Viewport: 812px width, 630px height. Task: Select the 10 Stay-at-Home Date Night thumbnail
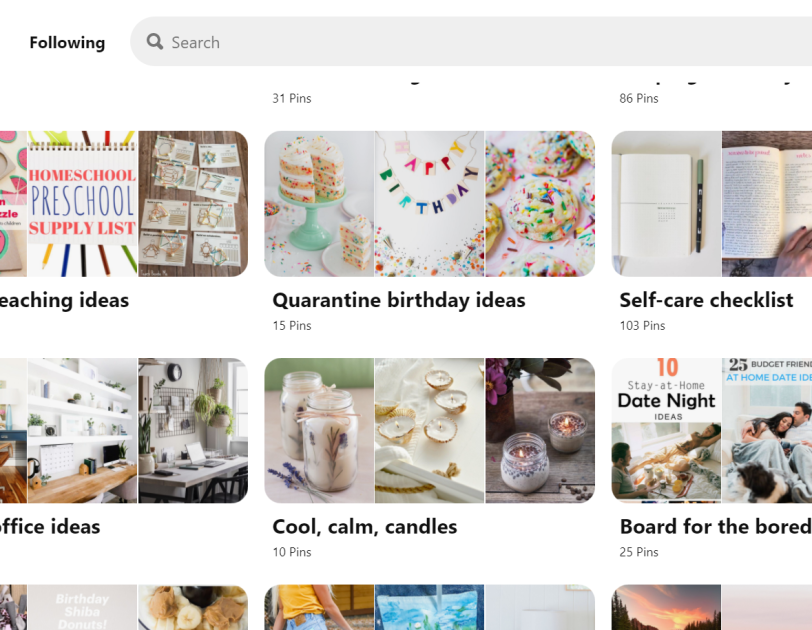(x=666, y=431)
